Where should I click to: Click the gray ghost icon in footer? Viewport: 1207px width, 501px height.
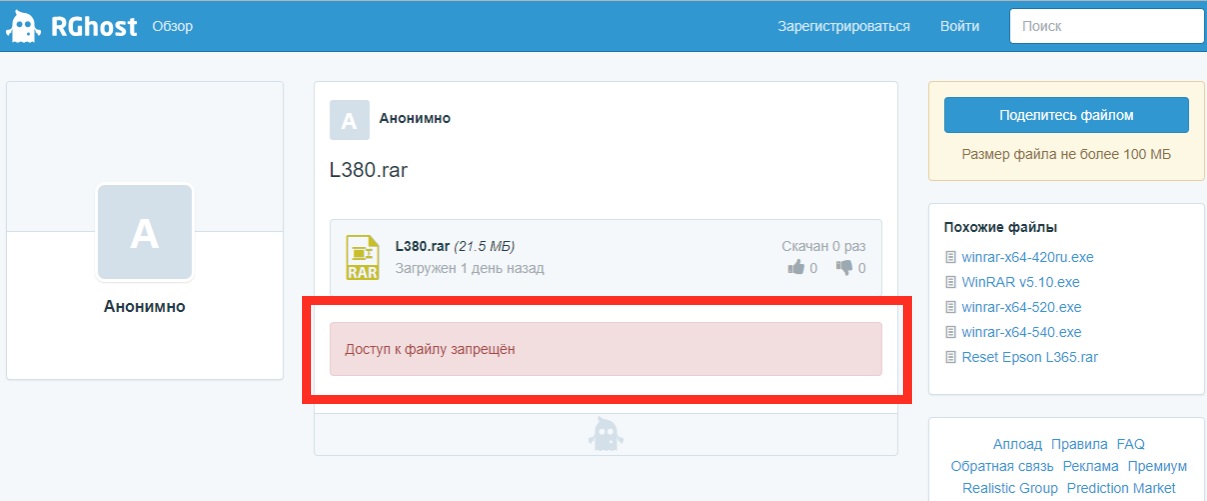[605, 433]
